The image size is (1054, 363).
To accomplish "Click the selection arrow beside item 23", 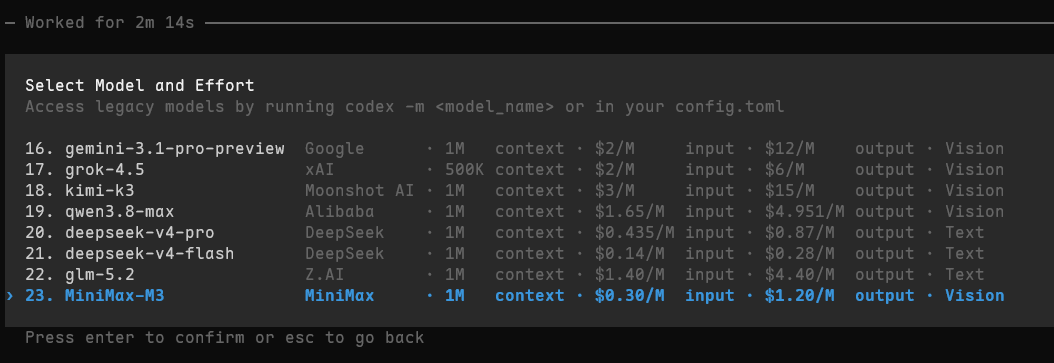I will click(9, 296).
